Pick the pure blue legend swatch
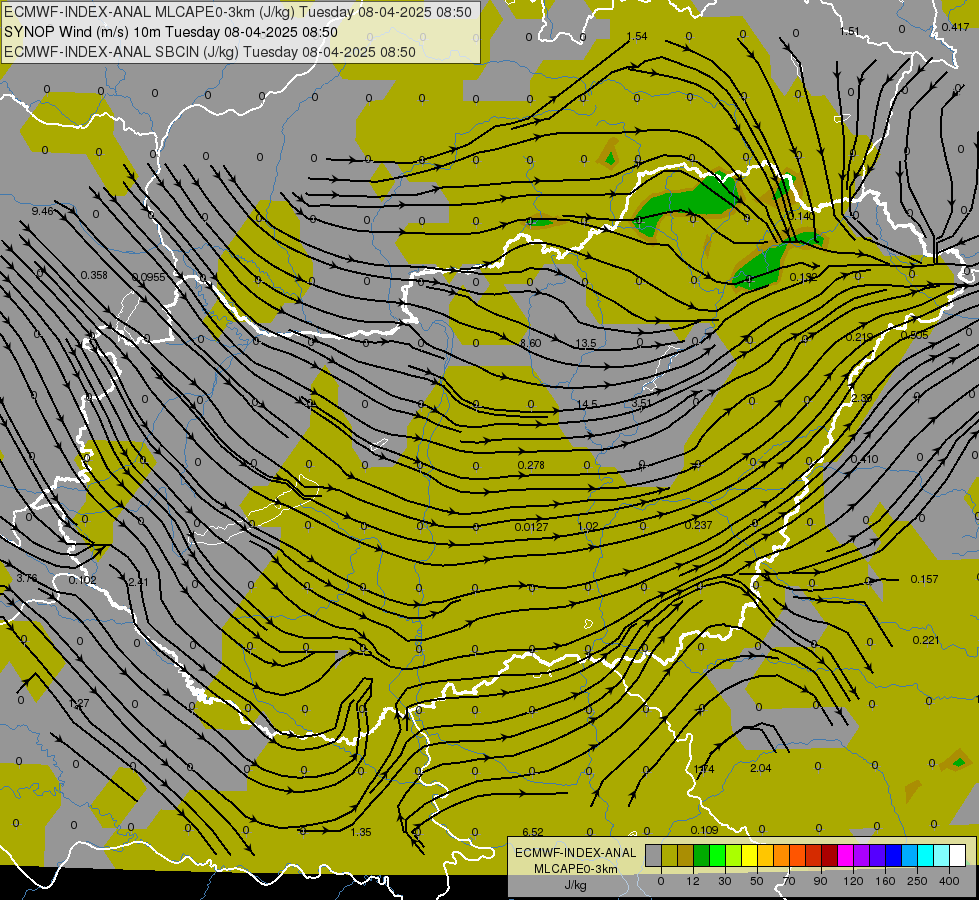 (894, 855)
